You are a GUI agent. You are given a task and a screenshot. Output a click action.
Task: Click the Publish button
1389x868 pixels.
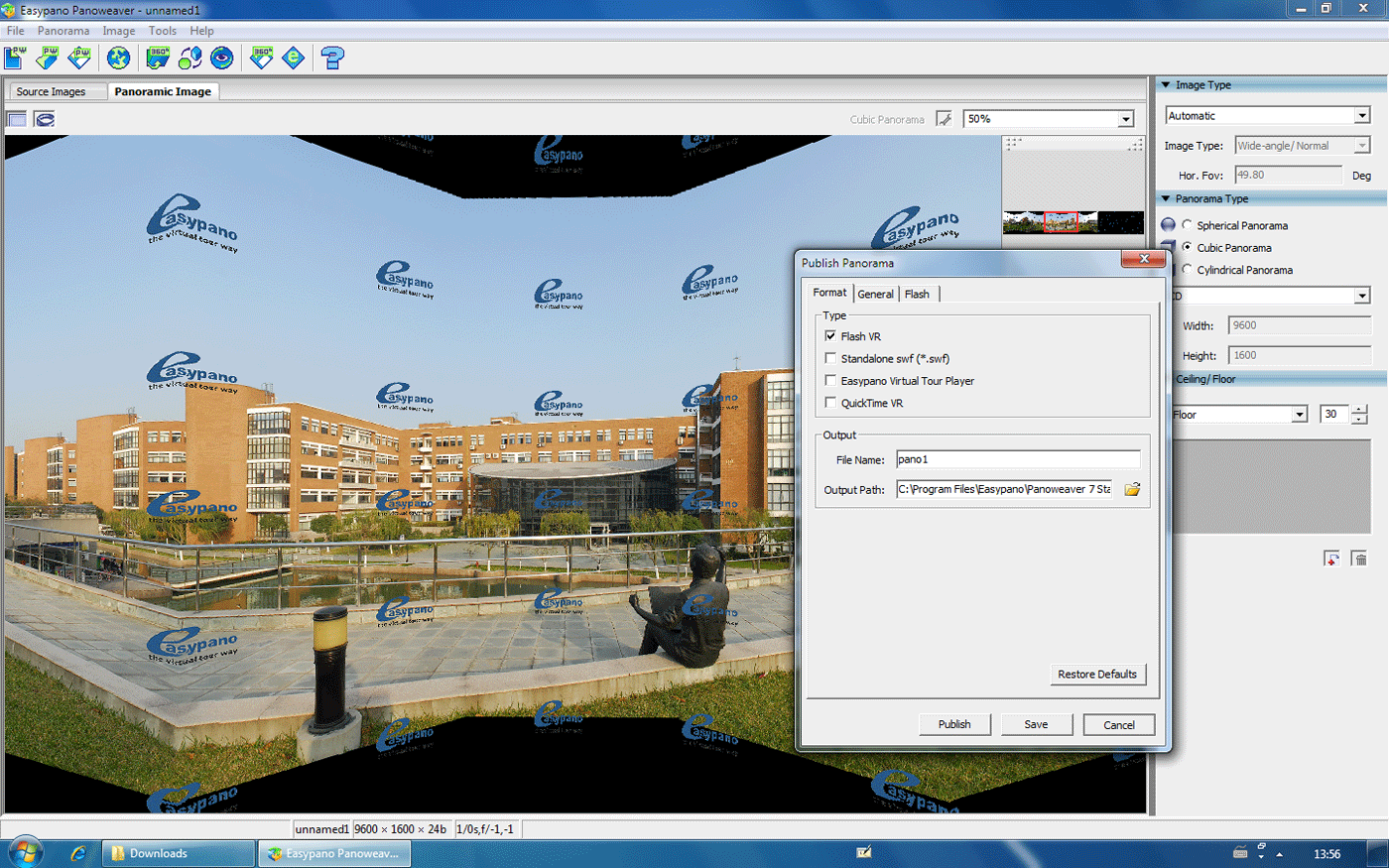click(x=954, y=724)
